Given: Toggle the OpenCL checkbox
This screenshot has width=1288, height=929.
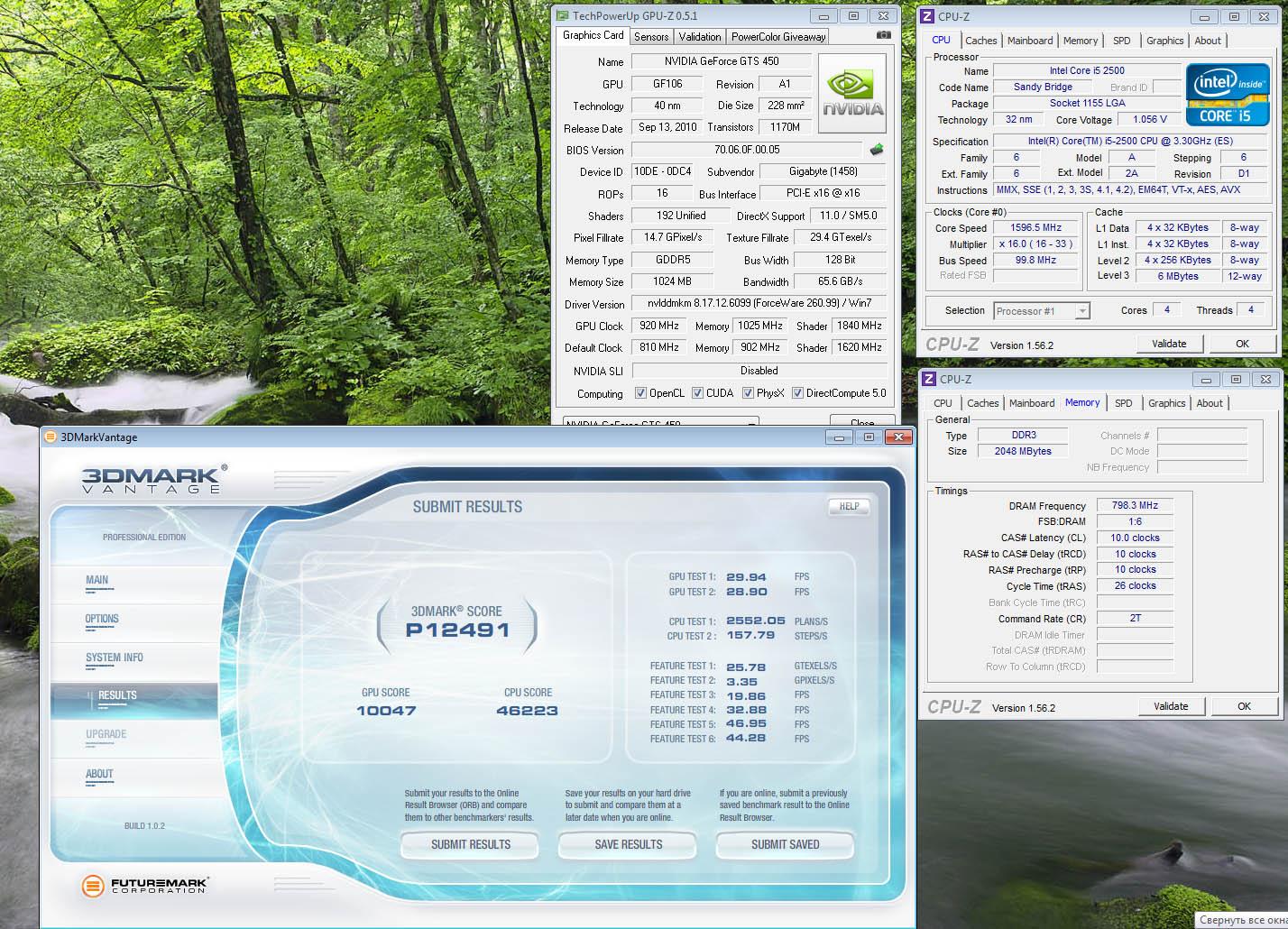Looking at the screenshot, I should [x=640, y=393].
